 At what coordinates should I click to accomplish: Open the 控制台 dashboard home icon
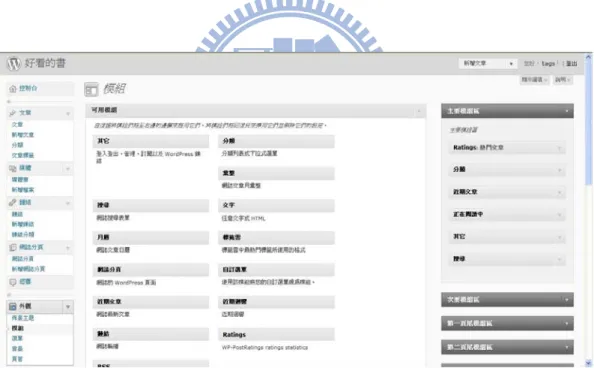pos(13,89)
